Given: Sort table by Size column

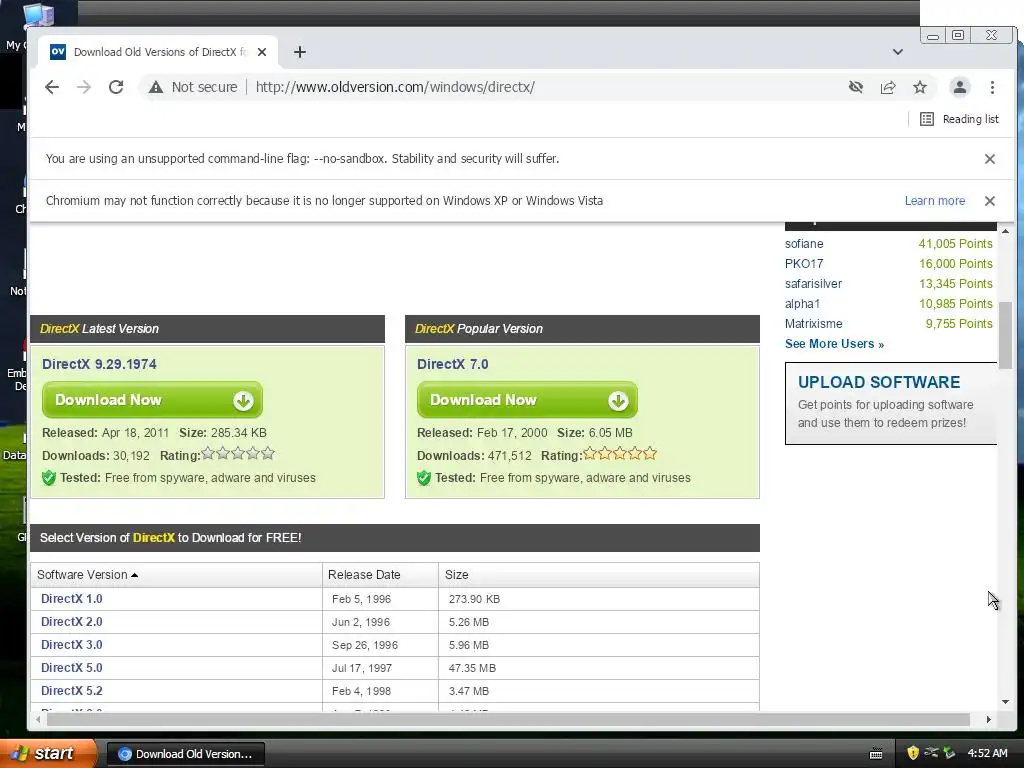Looking at the screenshot, I should (x=599, y=575).
